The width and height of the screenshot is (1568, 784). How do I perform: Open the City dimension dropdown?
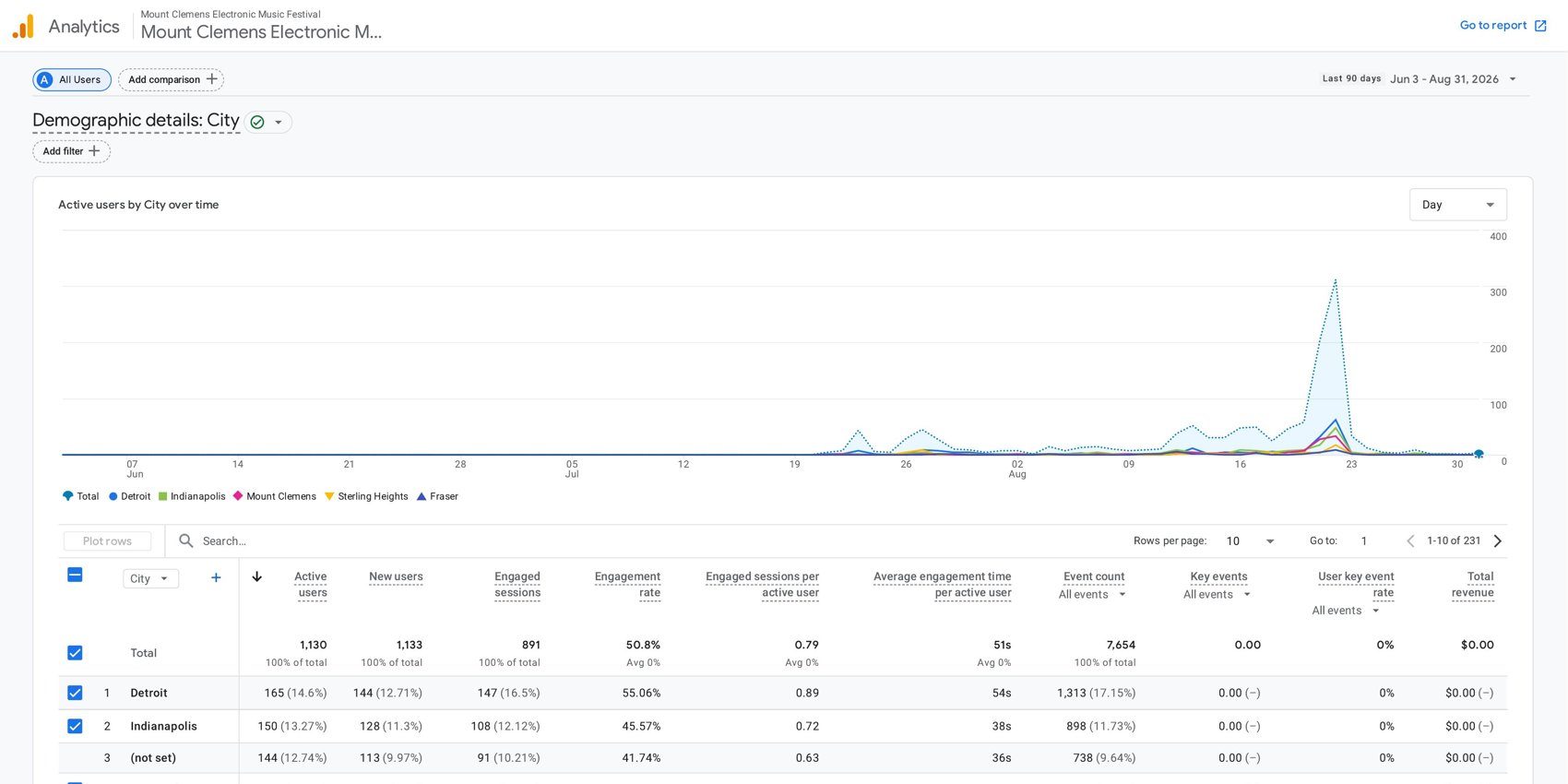pos(151,578)
